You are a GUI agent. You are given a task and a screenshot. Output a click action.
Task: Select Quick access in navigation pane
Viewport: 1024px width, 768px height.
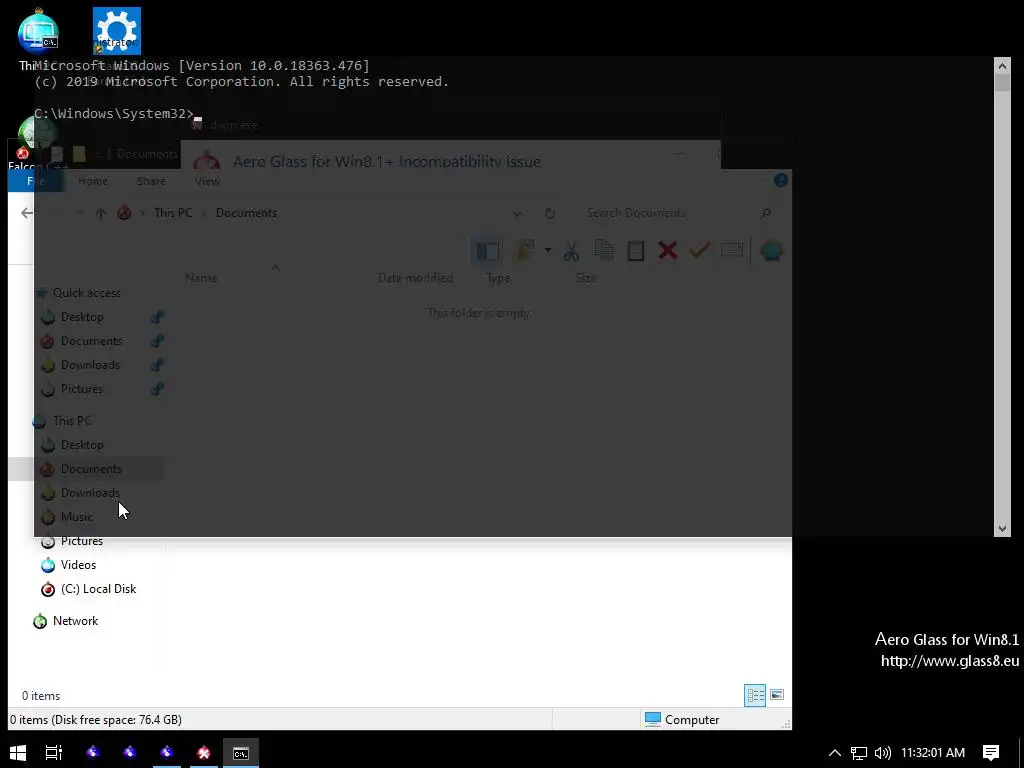pyautogui.click(x=87, y=293)
